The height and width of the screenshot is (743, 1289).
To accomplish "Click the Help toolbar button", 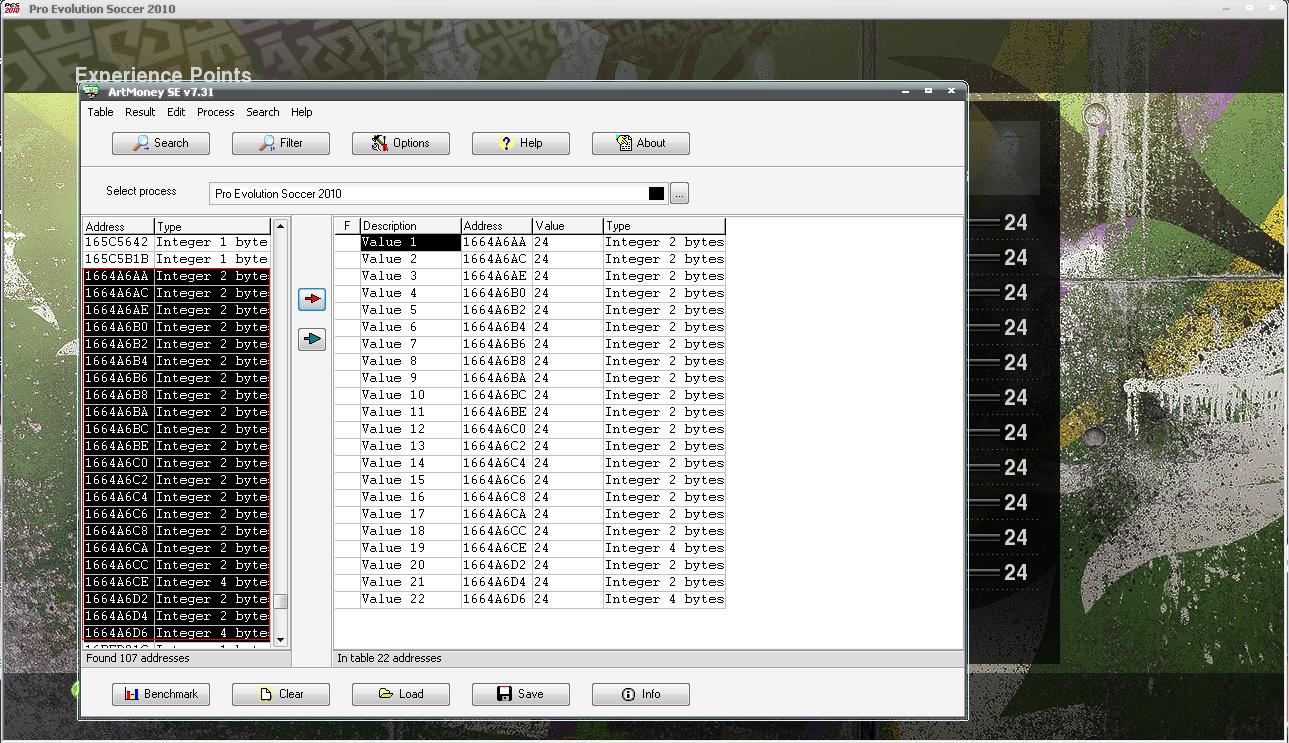I will [x=521, y=143].
